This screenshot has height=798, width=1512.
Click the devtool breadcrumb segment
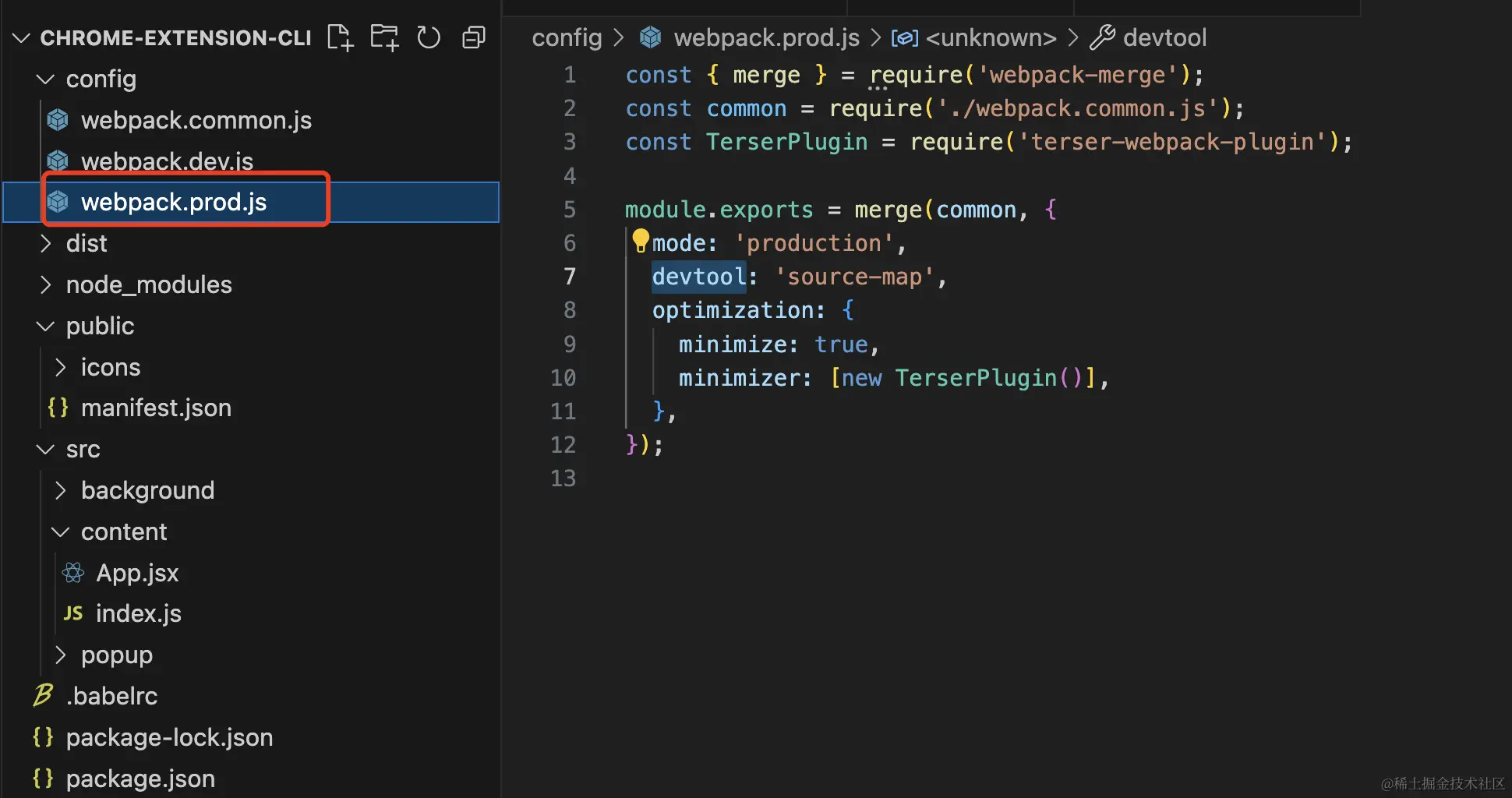tap(1164, 37)
